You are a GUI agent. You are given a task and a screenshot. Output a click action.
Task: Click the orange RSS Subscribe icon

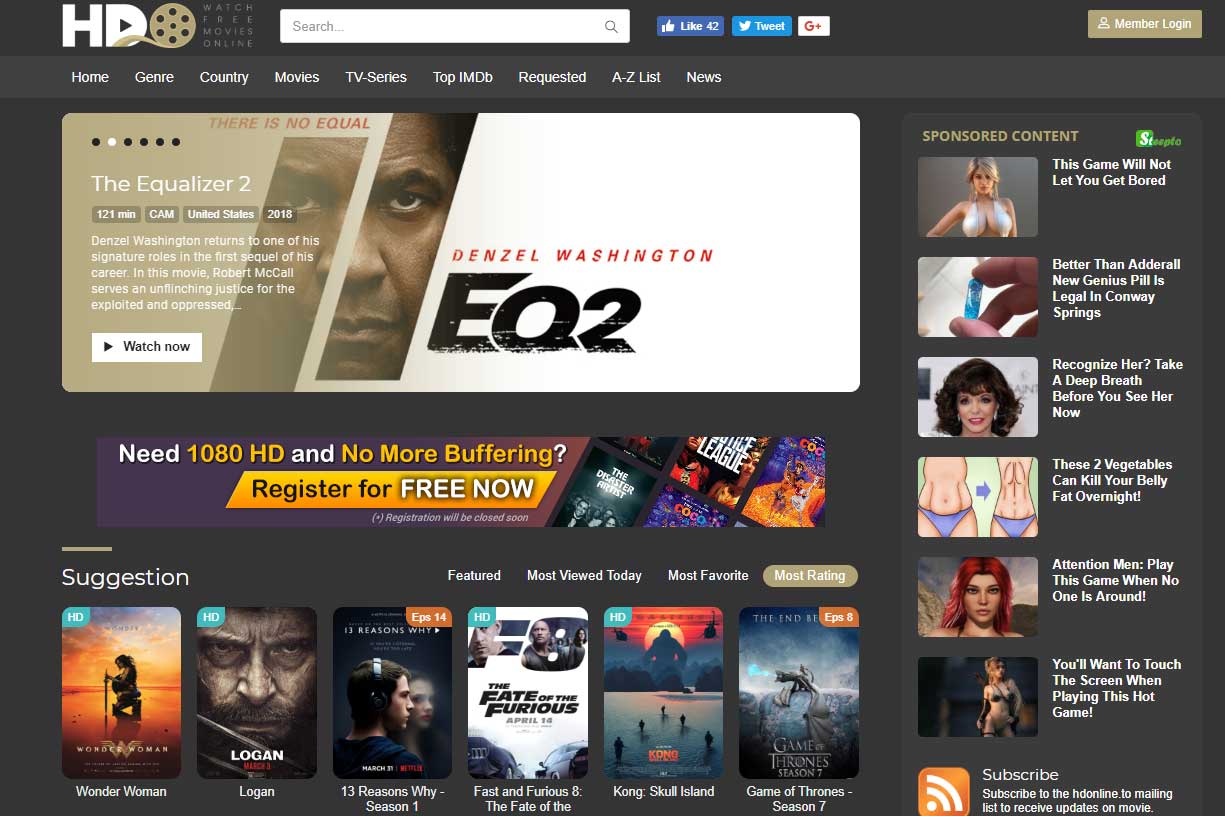pos(944,792)
